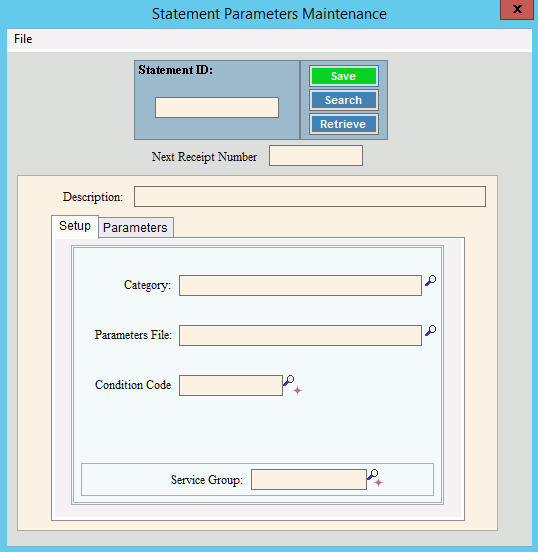Close the Statement Parameters Maintenance window
The image size is (538, 552).
pyautogui.click(x=517, y=10)
